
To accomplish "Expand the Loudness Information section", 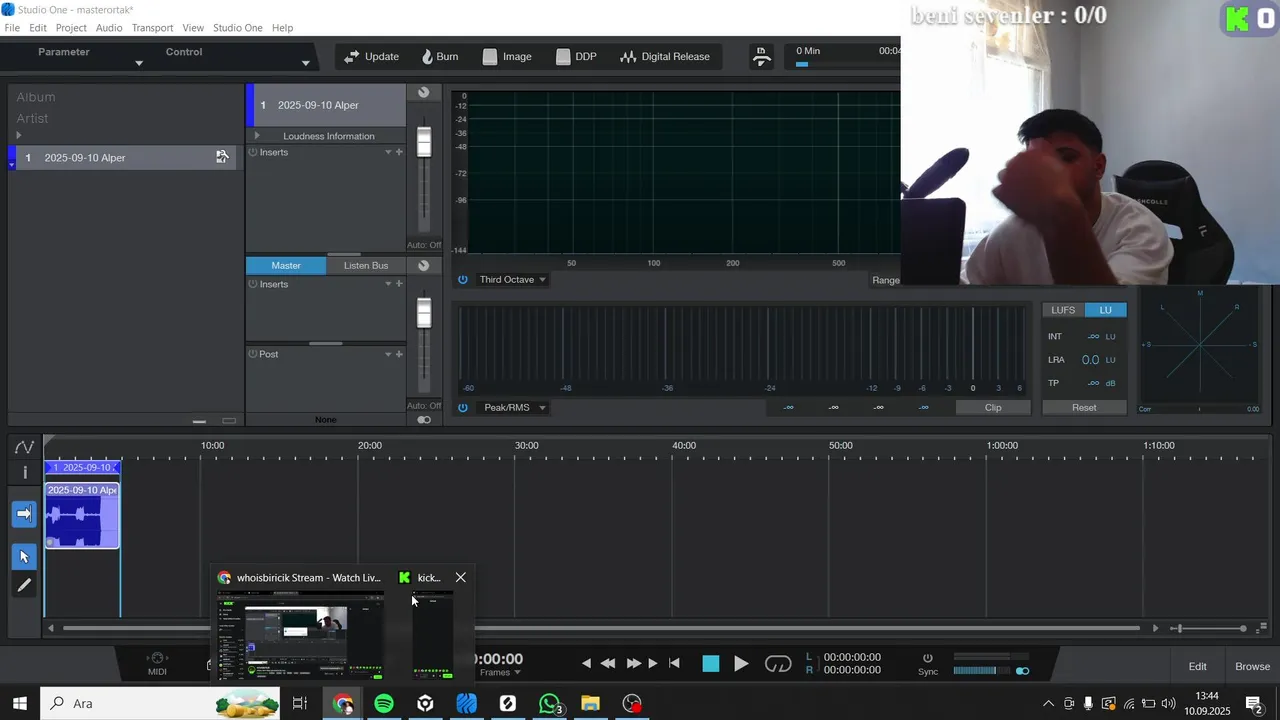I will pyautogui.click(x=257, y=136).
